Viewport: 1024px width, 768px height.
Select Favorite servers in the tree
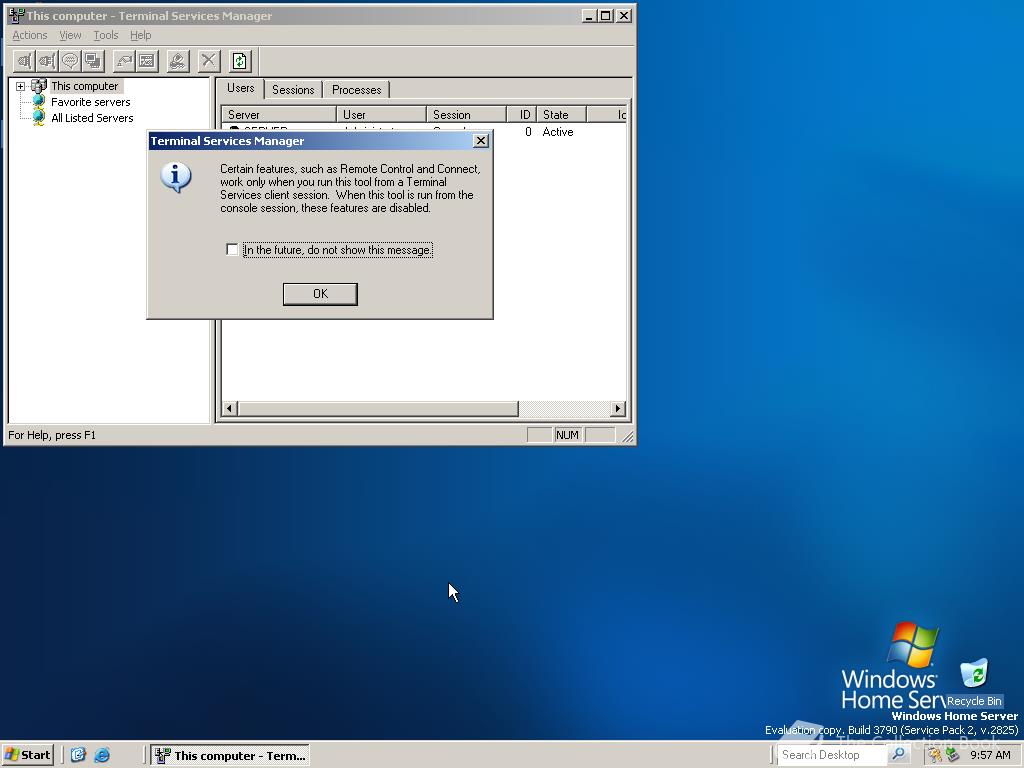coord(91,102)
